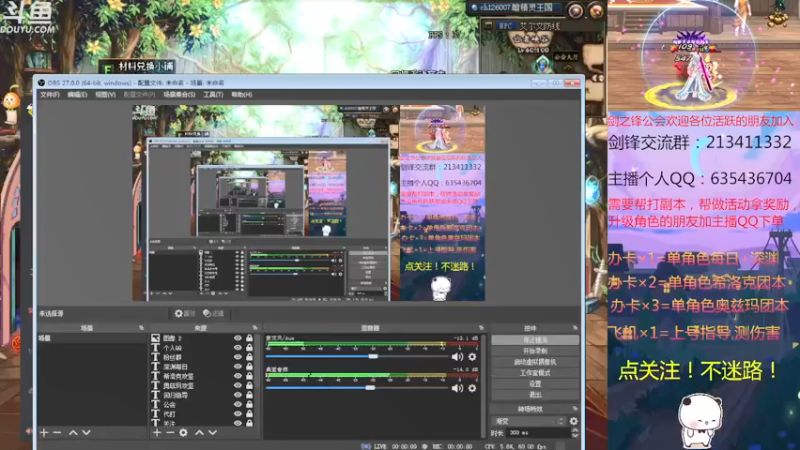The image size is (800, 450).
Task: Move source down in sources panel
Action: click(x=213, y=433)
